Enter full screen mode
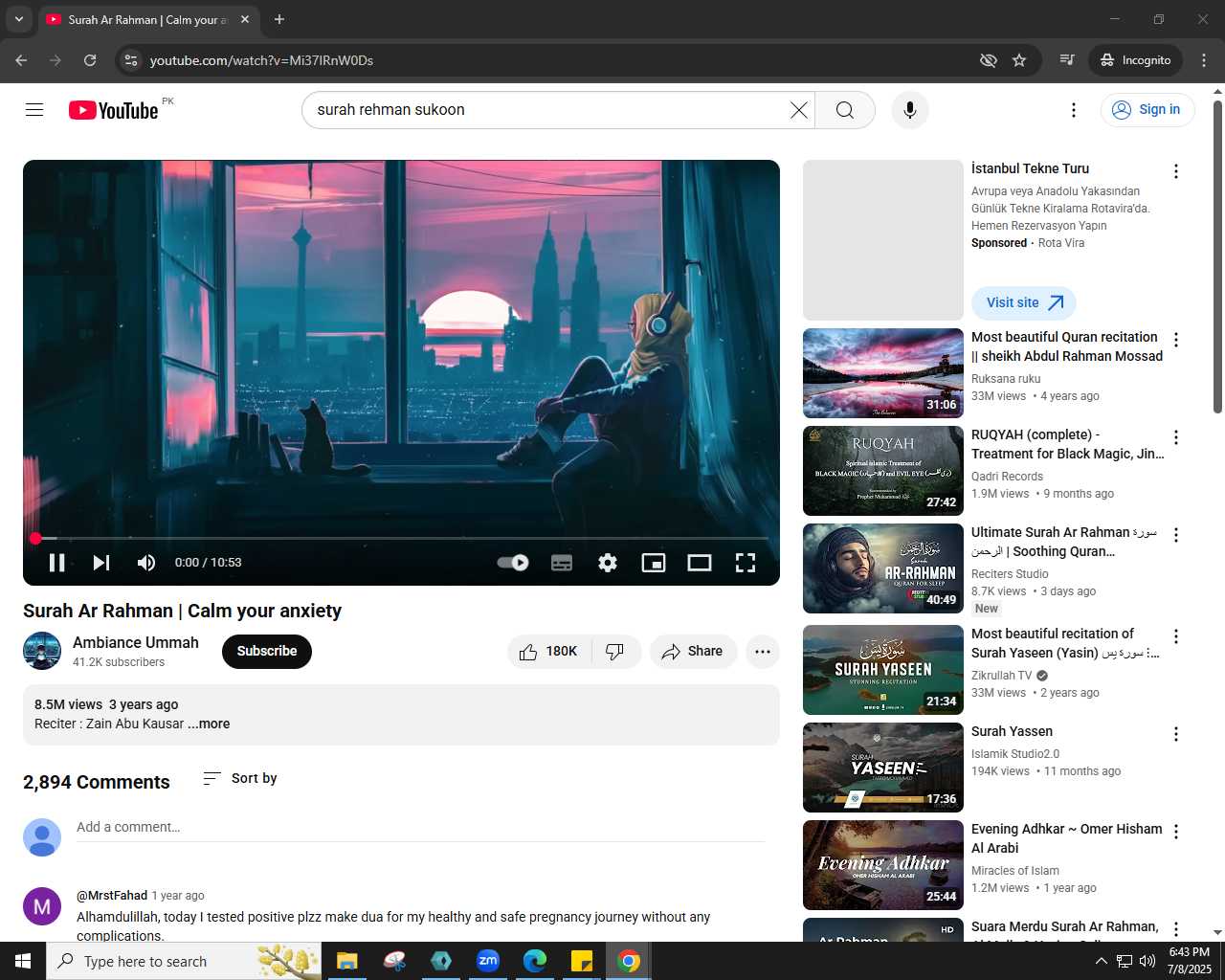Image resolution: width=1225 pixels, height=980 pixels. tap(746, 563)
